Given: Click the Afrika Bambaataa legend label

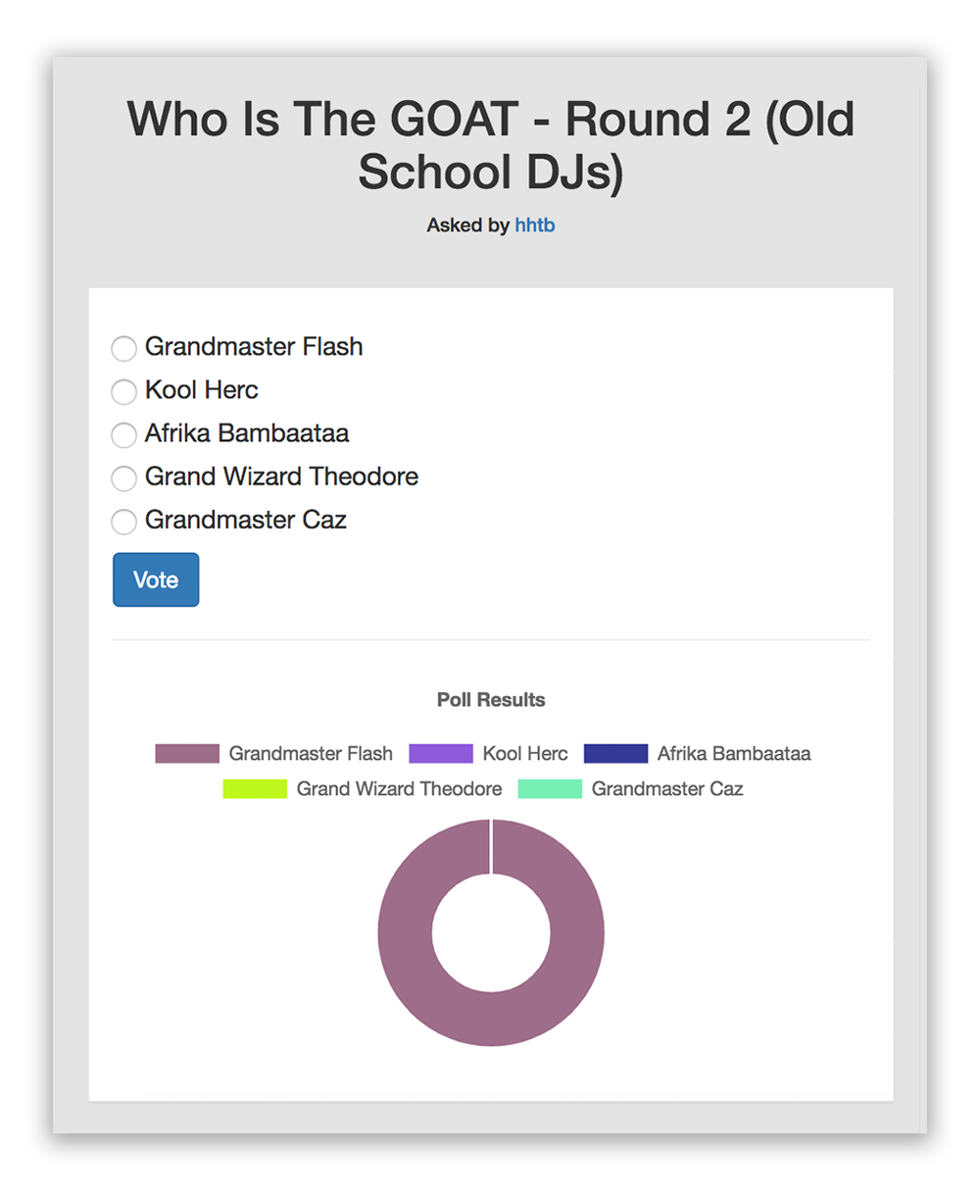Looking at the screenshot, I should (x=734, y=754).
